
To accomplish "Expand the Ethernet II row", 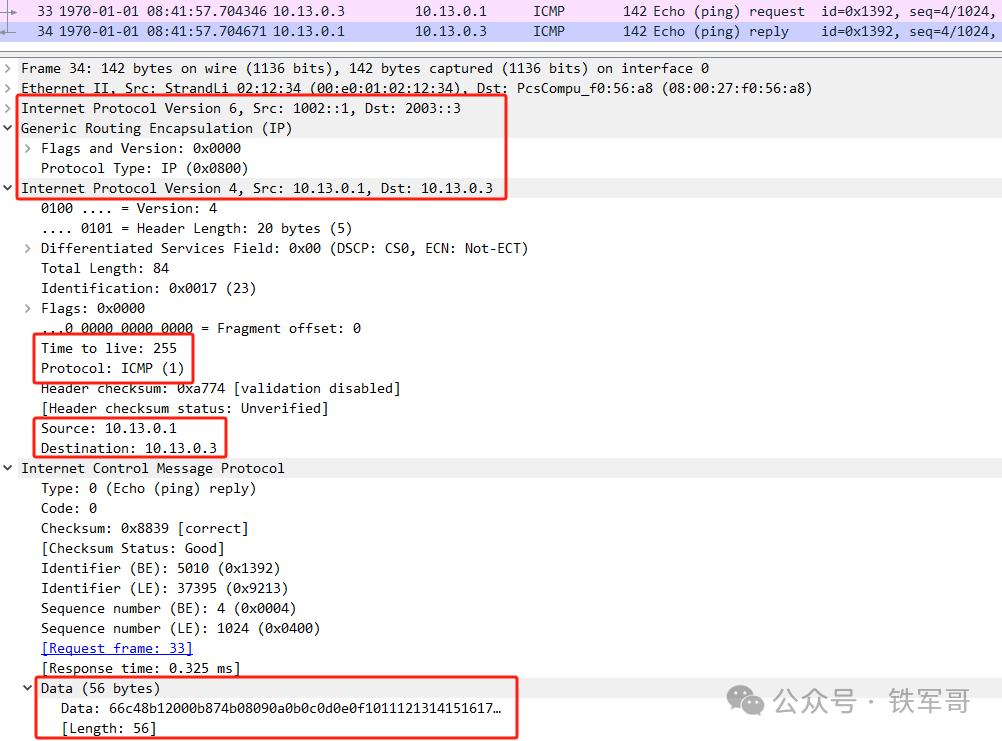I will click(x=8, y=88).
